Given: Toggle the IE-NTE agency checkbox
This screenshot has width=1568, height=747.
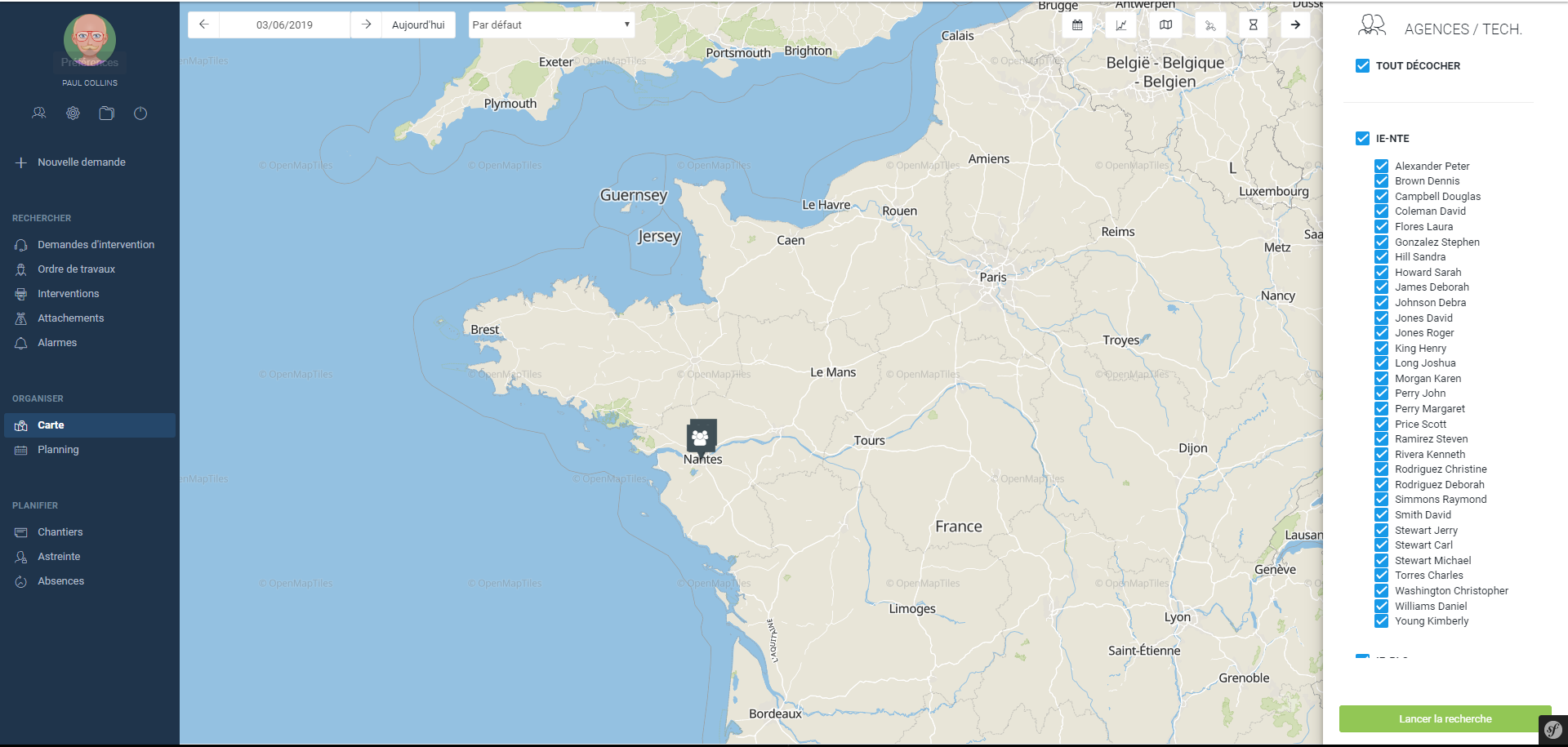Looking at the screenshot, I should tap(1362, 139).
